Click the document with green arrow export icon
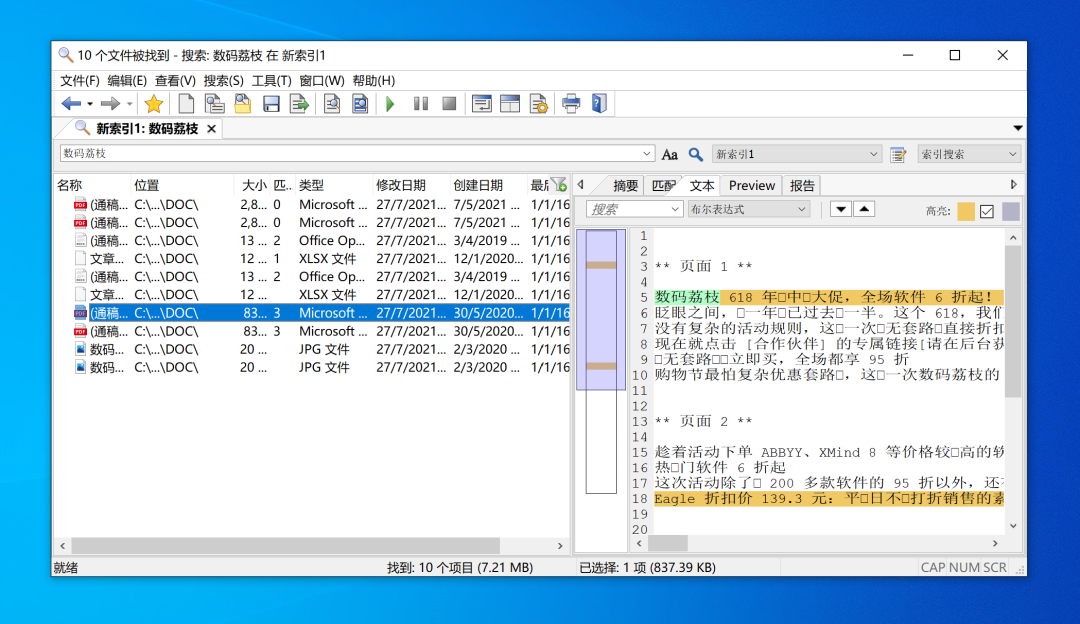The height and width of the screenshot is (624, 1080). point(300,104)
